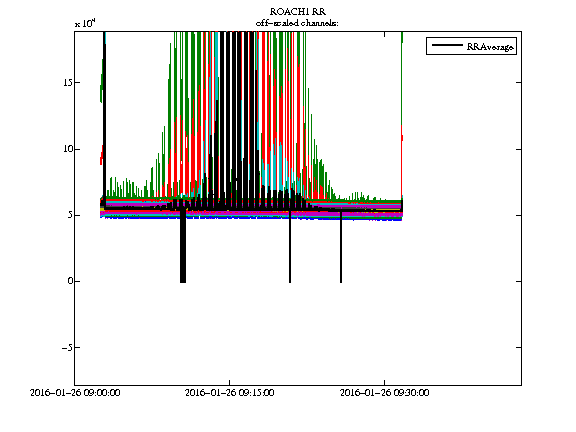Select the 2016-01-26 09:30:00 time label
Image resolution: width=576 pixels, height=432 pixels.
pos(385,393)
